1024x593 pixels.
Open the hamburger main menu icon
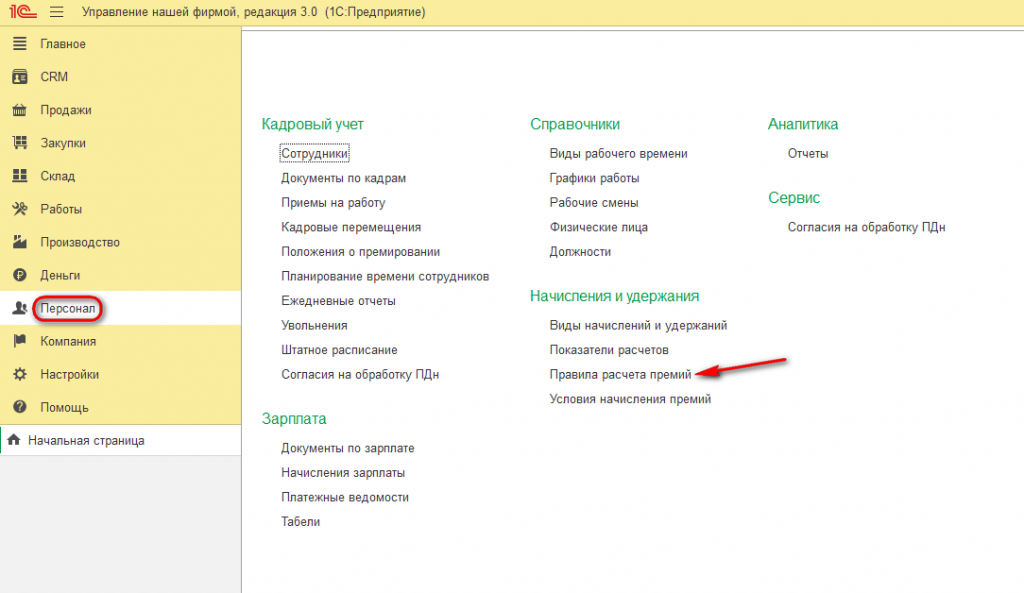[57, 12]
